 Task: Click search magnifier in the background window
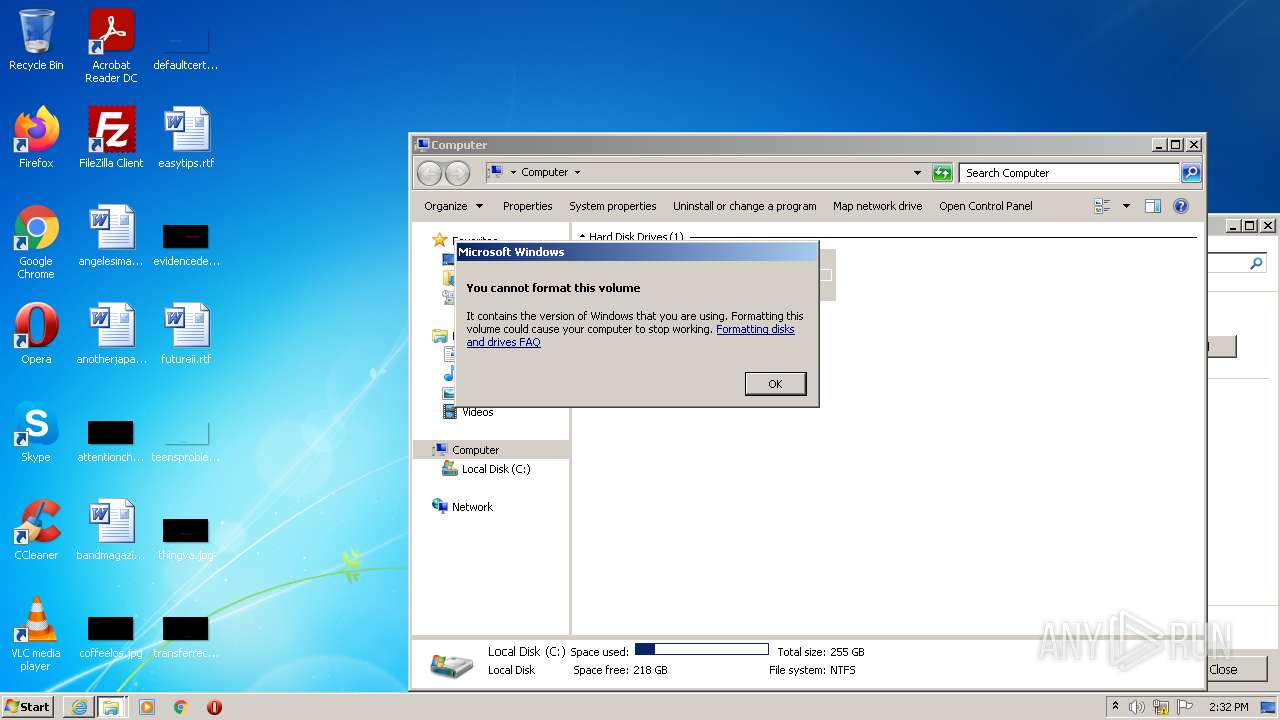(1256, 263)
